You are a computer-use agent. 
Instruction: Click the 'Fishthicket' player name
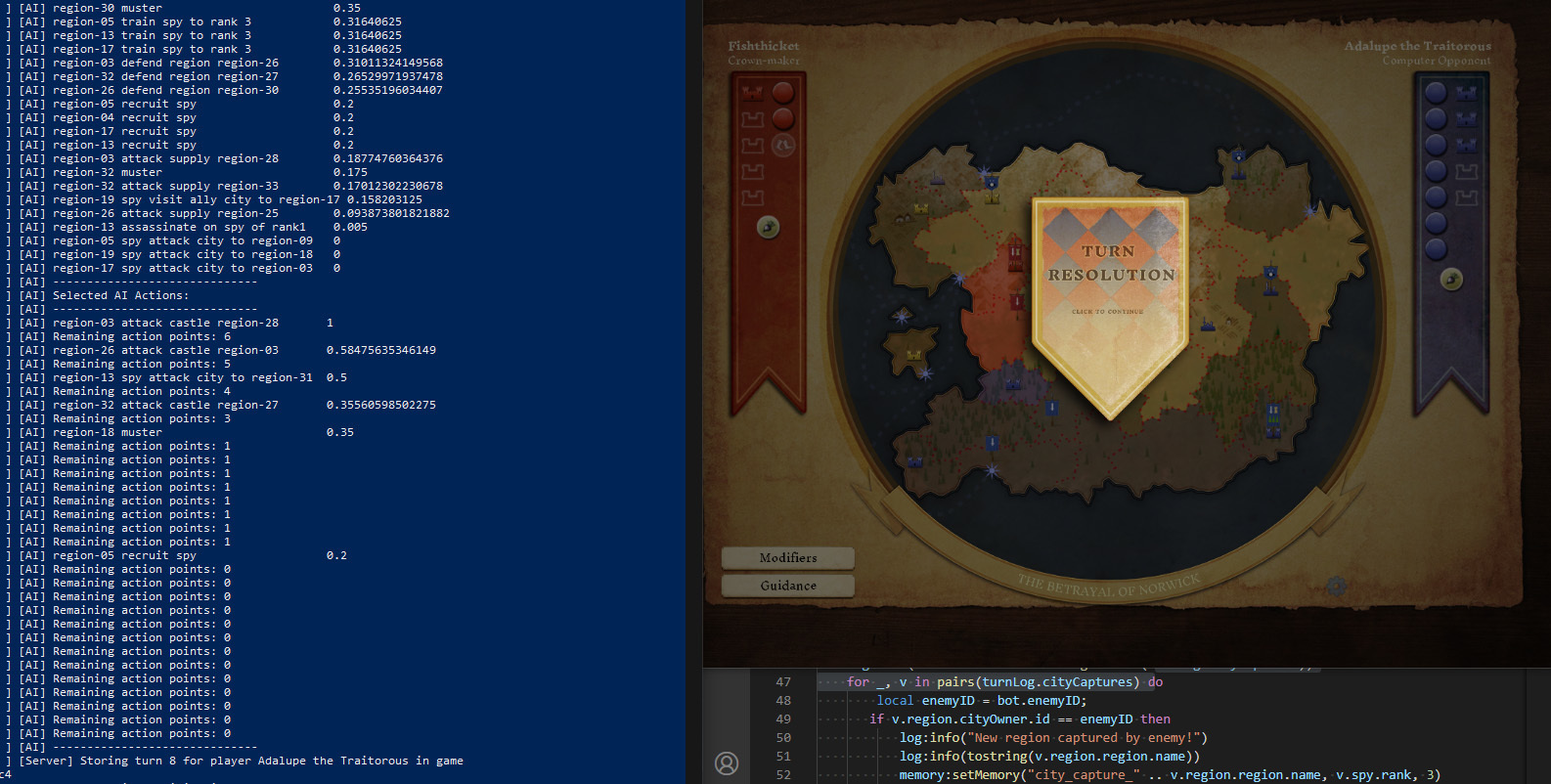coord(763,46)
